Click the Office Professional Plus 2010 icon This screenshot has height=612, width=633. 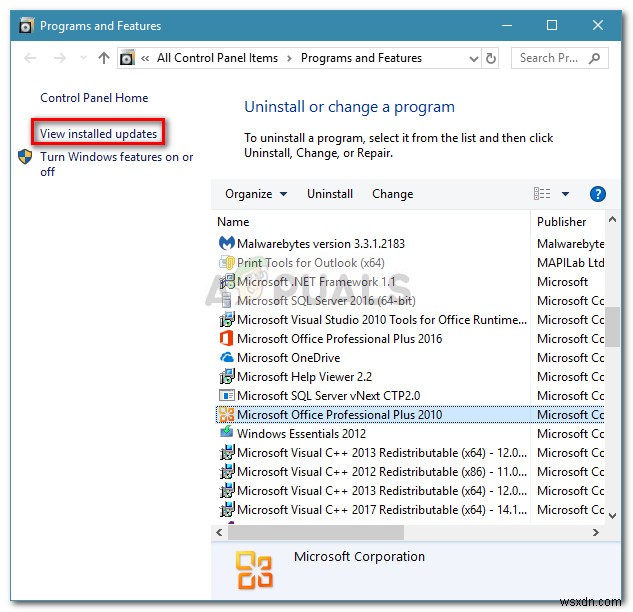[226, 414]
